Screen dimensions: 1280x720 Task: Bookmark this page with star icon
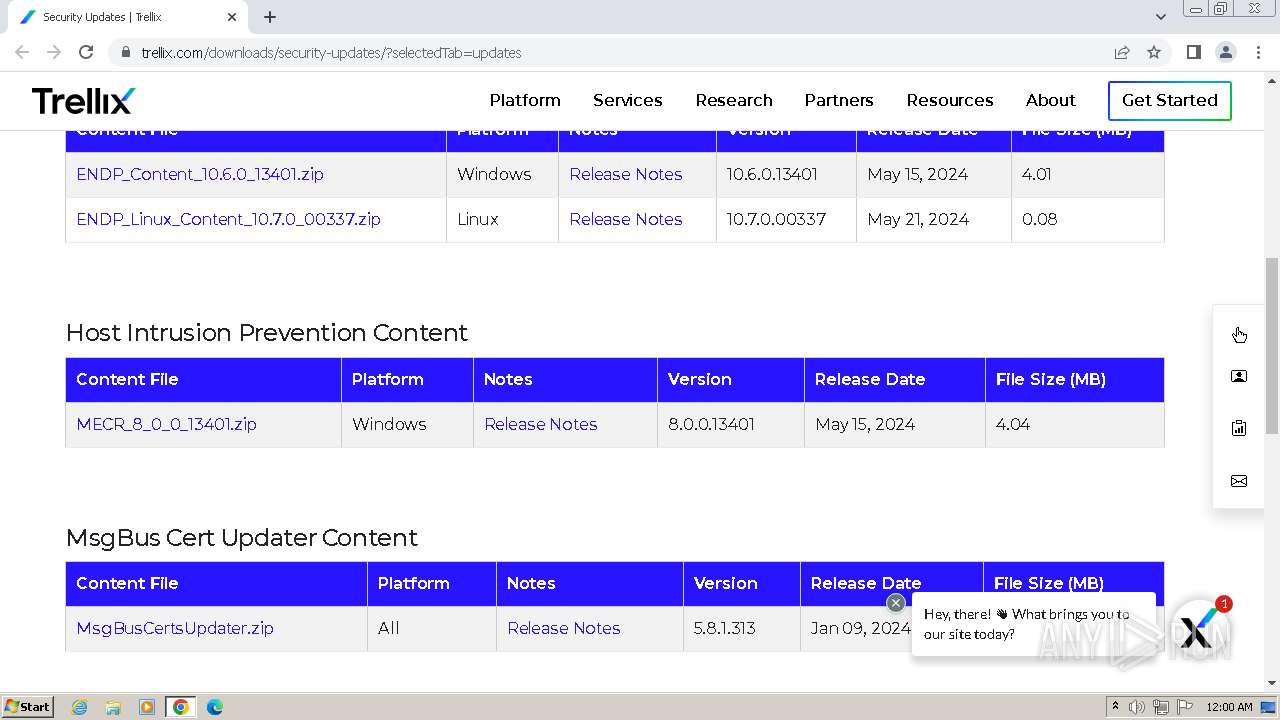[x=1154, y=52]
